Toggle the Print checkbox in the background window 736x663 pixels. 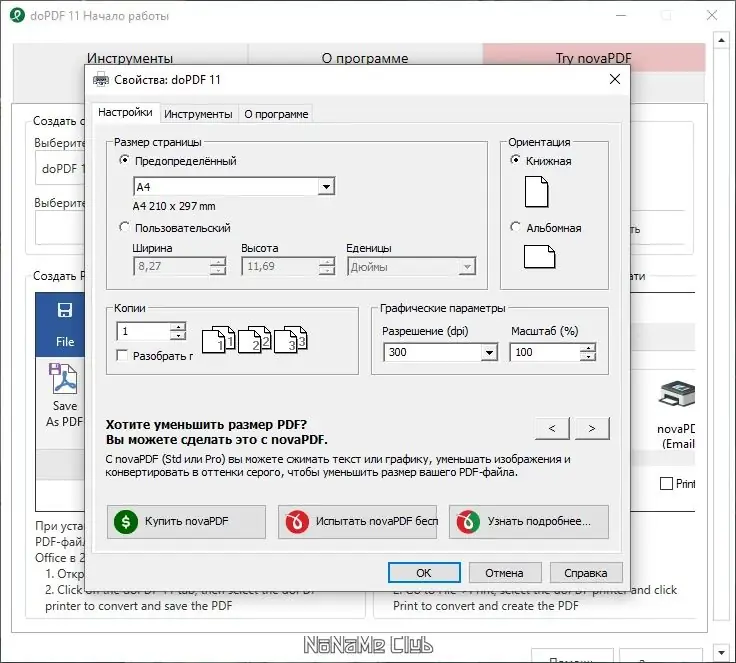coord(666,484)
